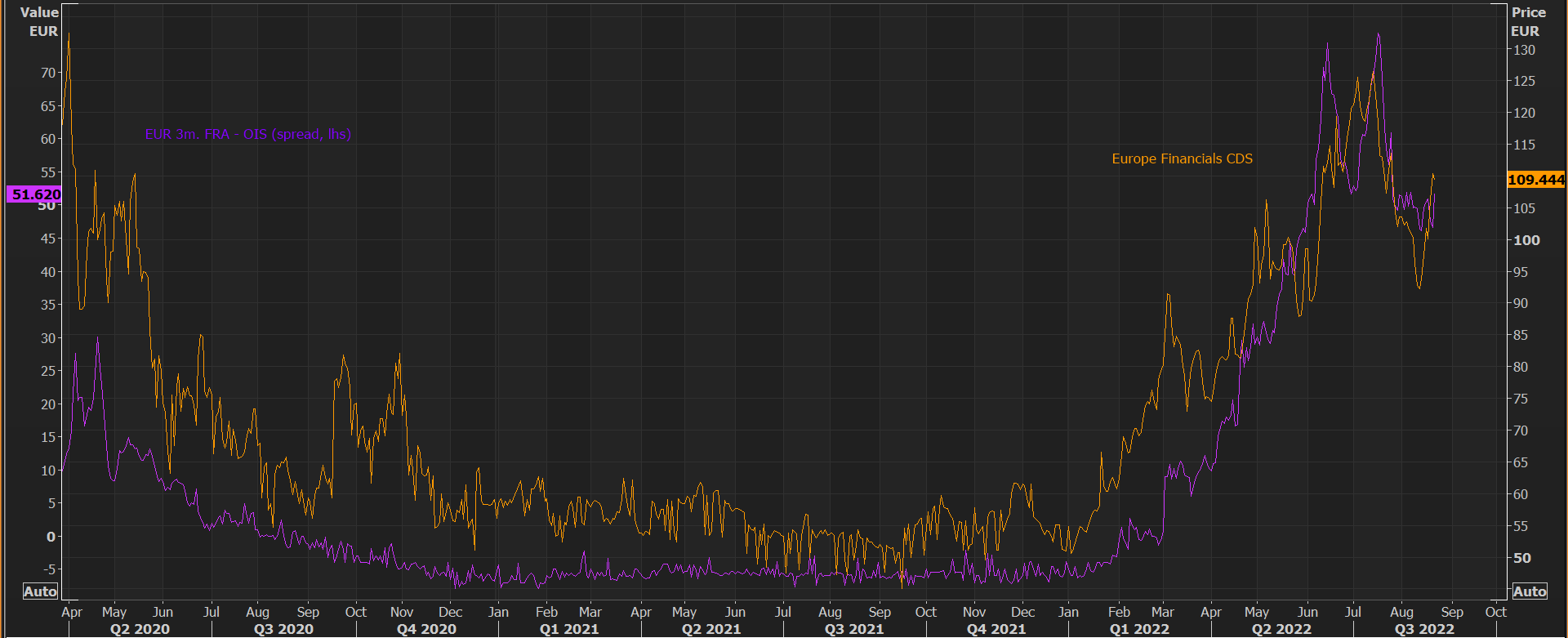Screen dimensions: 1568x638
Task: Click the 130 tick on the price axis
Action: pyautogui.click(x=1524, y=50)
